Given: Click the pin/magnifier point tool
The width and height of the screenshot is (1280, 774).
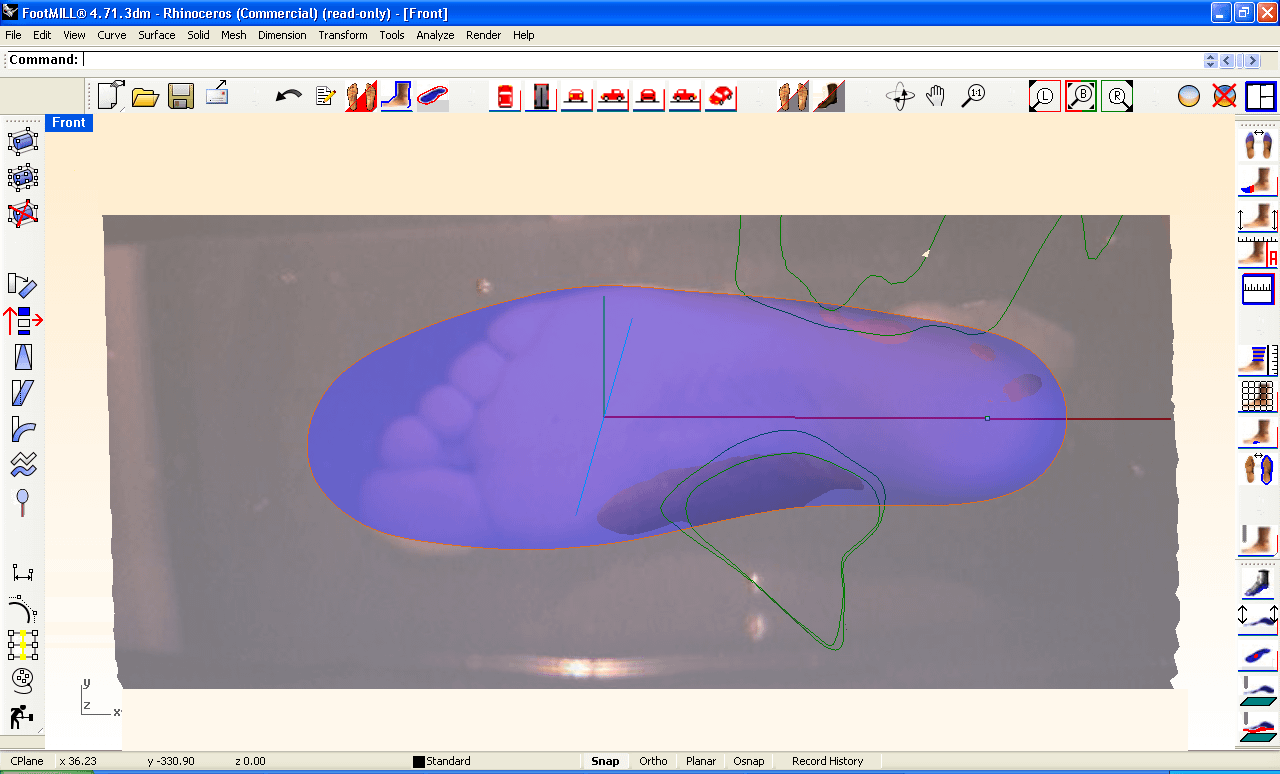Looking at the screenshot, I should 23,501.
